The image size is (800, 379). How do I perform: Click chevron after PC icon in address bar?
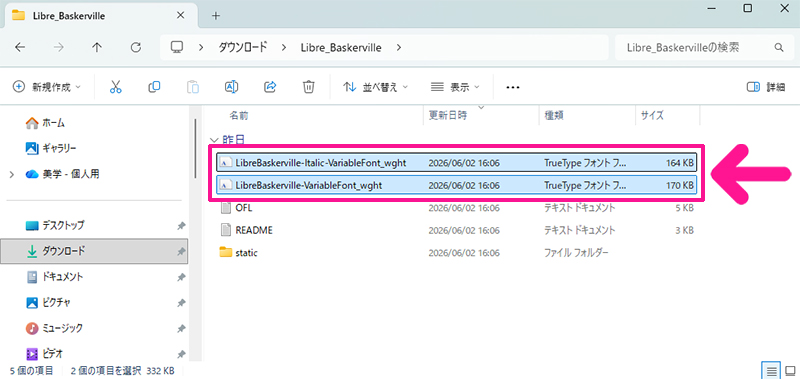(x=202, y=47)
